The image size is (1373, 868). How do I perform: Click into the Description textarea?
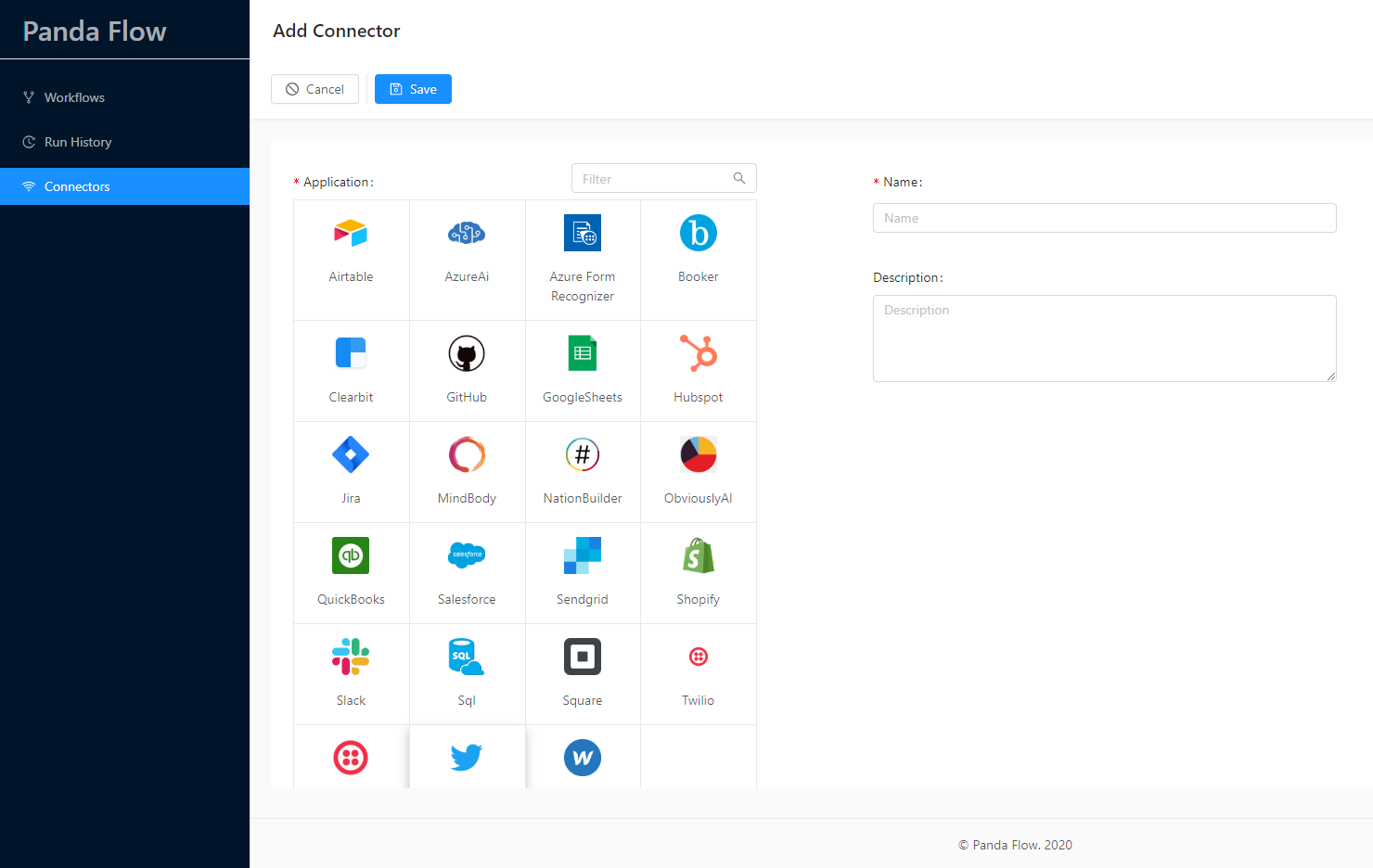1104,338
